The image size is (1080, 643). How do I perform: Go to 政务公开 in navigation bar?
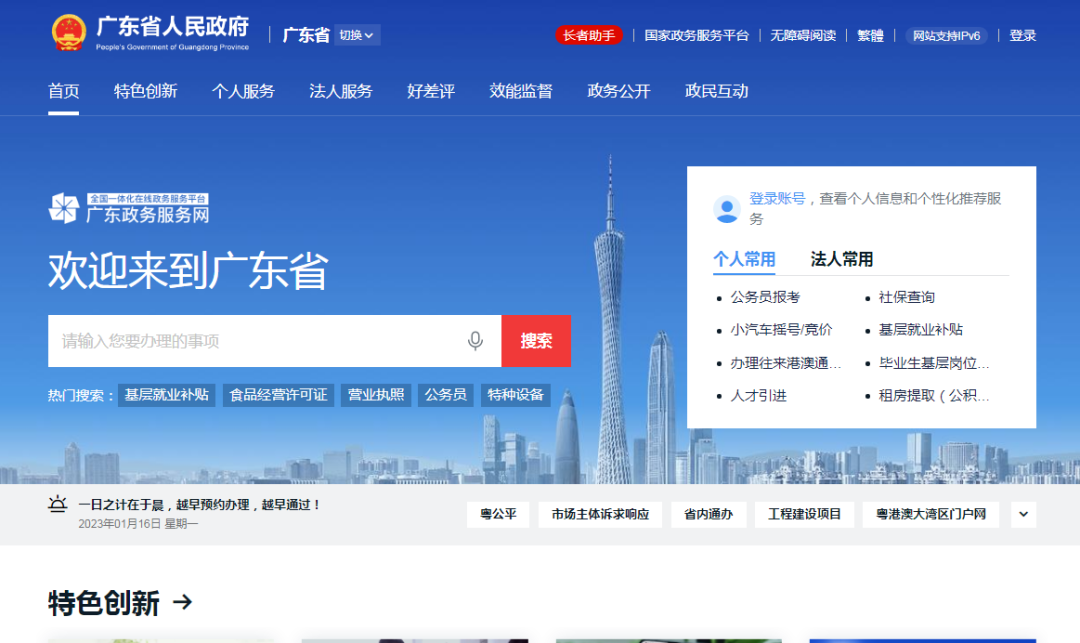click(x=618, y=91)
